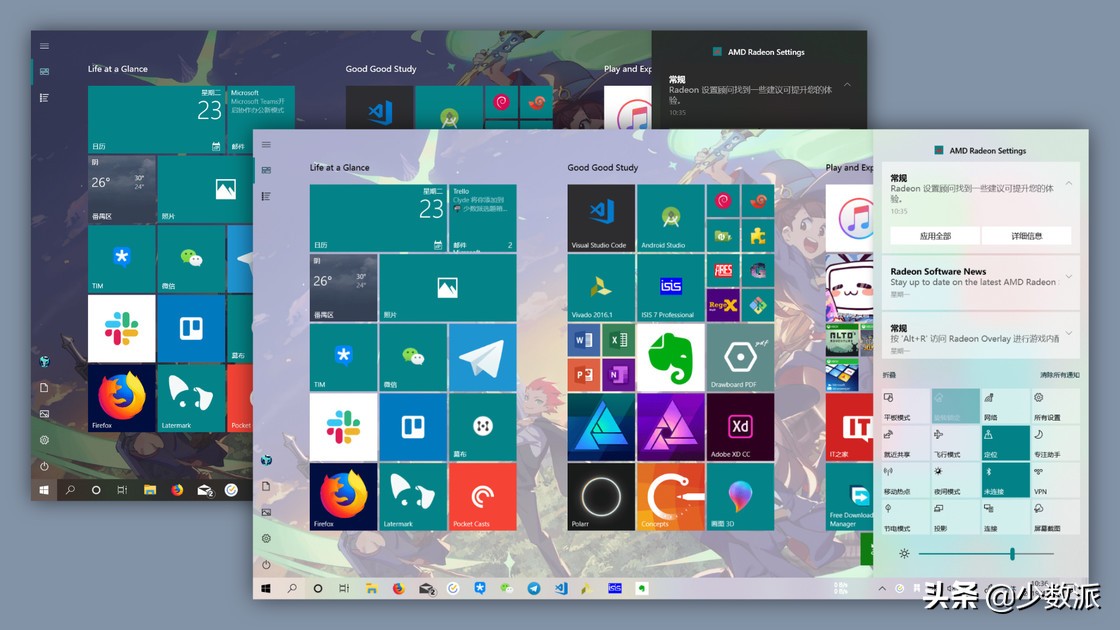Launch Visual Studio Code from its Start tile
The width and height of the screenshot is (1120, 630).
[x=601, y=217]
